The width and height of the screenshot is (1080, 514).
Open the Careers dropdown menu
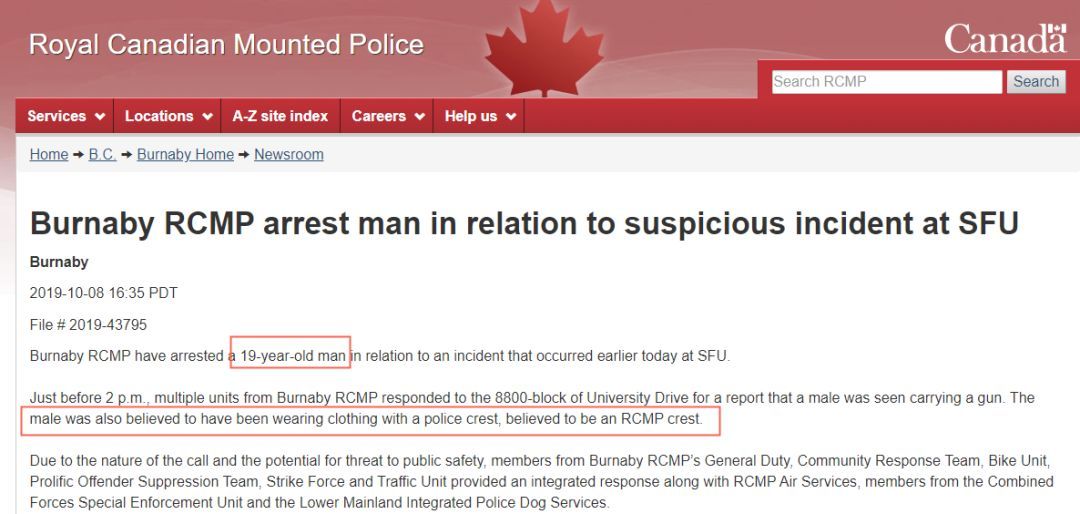388,116
